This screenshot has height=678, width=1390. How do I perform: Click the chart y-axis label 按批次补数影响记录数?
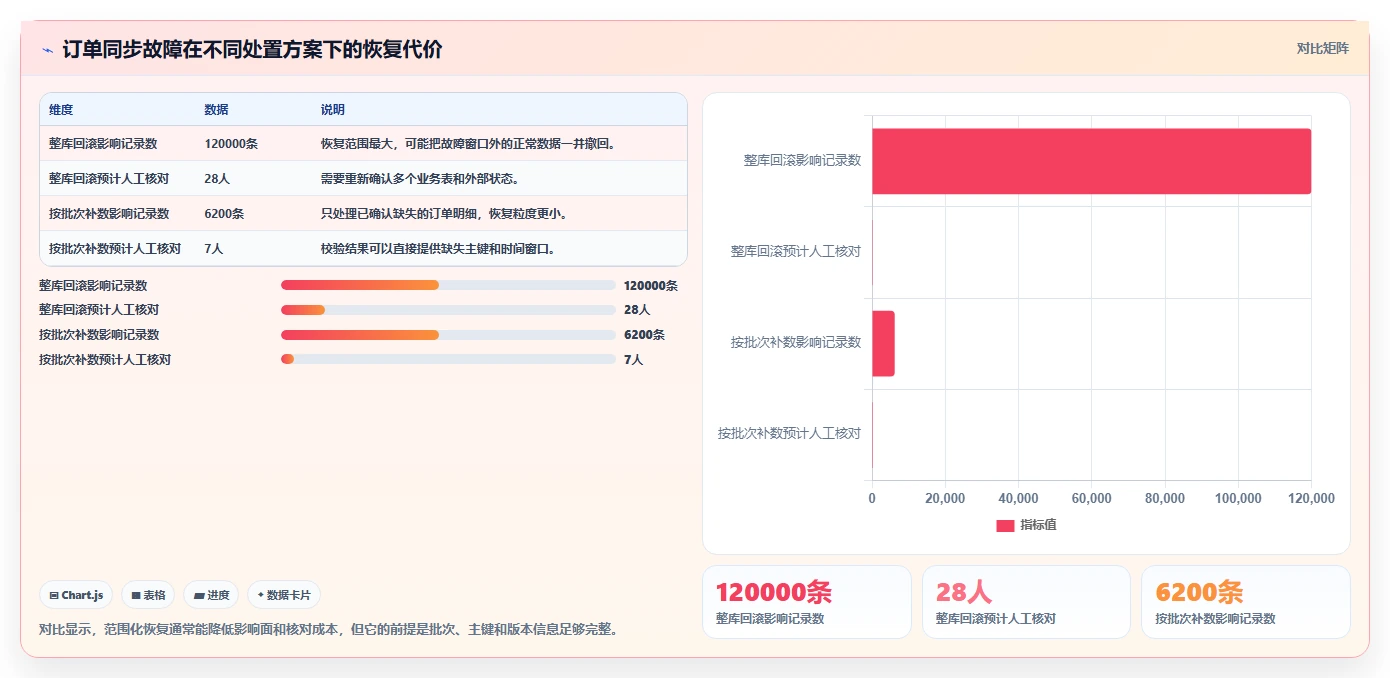796,342
